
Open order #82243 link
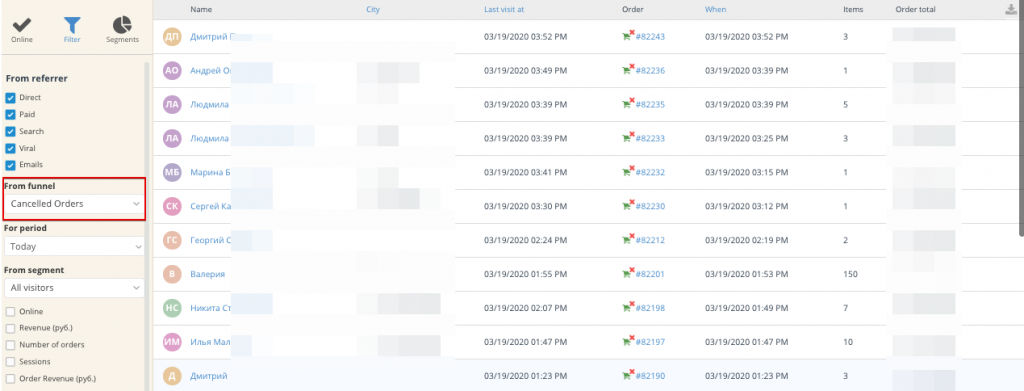point(650,37)
